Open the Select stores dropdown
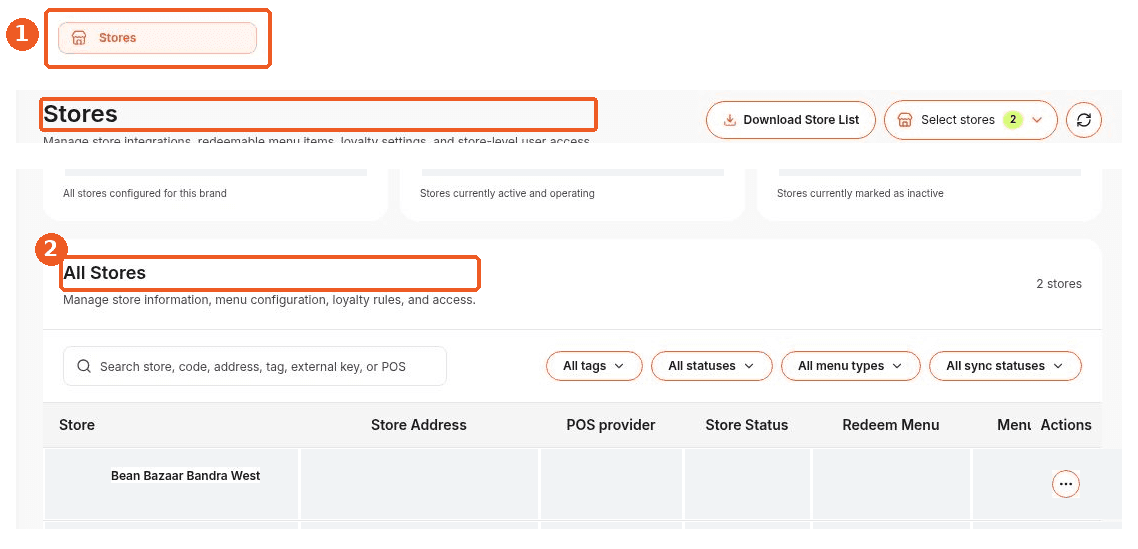The image size is (1138, 549). 970,120
